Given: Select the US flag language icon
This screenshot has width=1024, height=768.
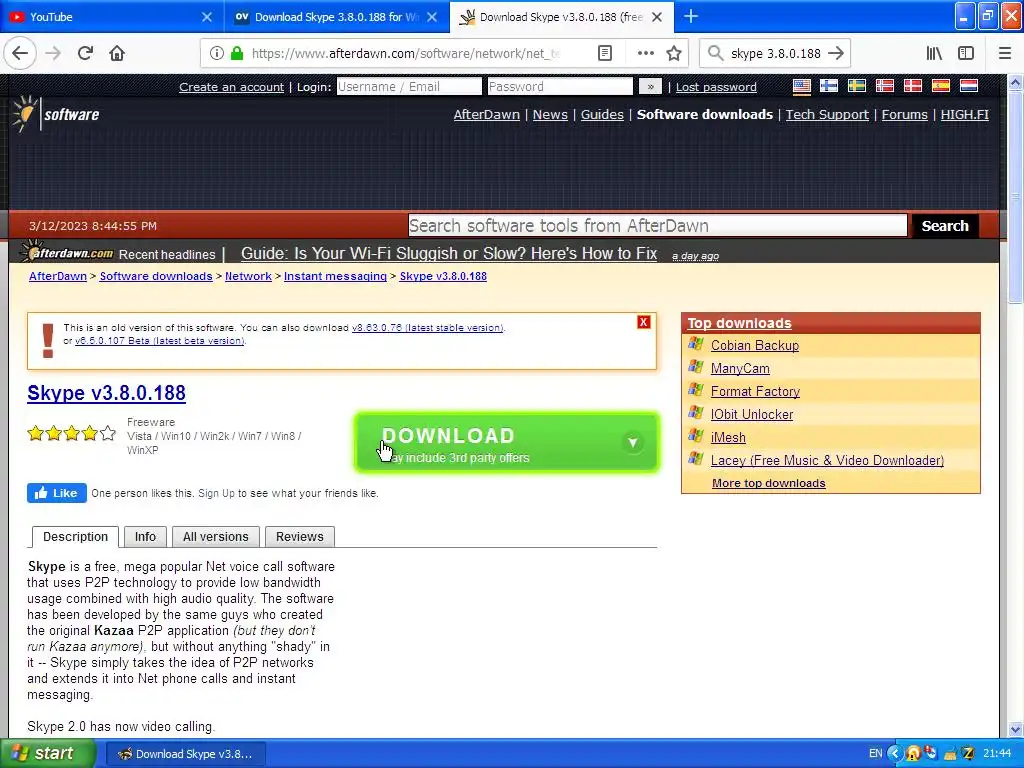Looking at the screenshot, I should click(801, 86).
